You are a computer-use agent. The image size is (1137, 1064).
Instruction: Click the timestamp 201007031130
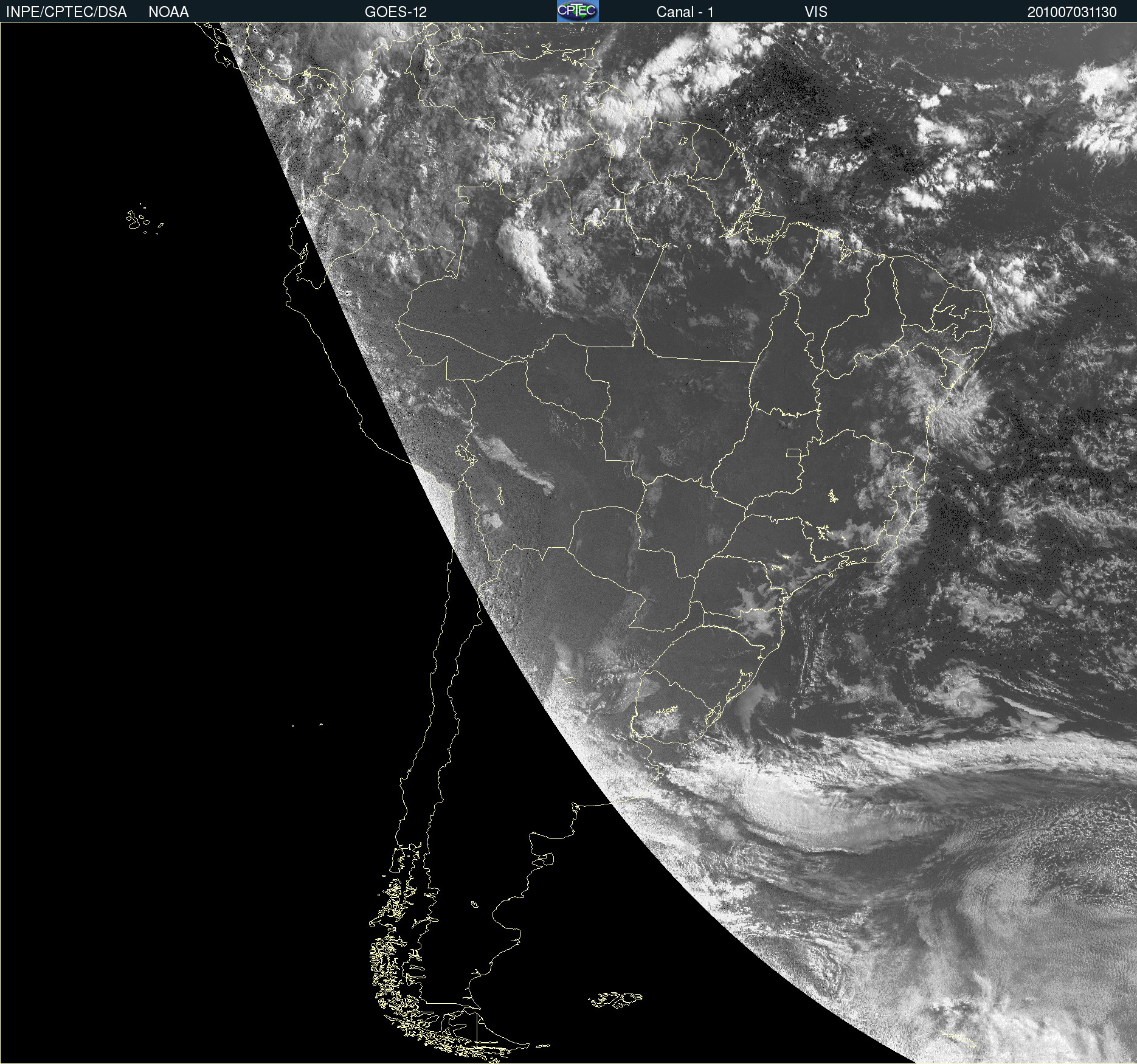pyautogui.click(x=1072, y=12)
